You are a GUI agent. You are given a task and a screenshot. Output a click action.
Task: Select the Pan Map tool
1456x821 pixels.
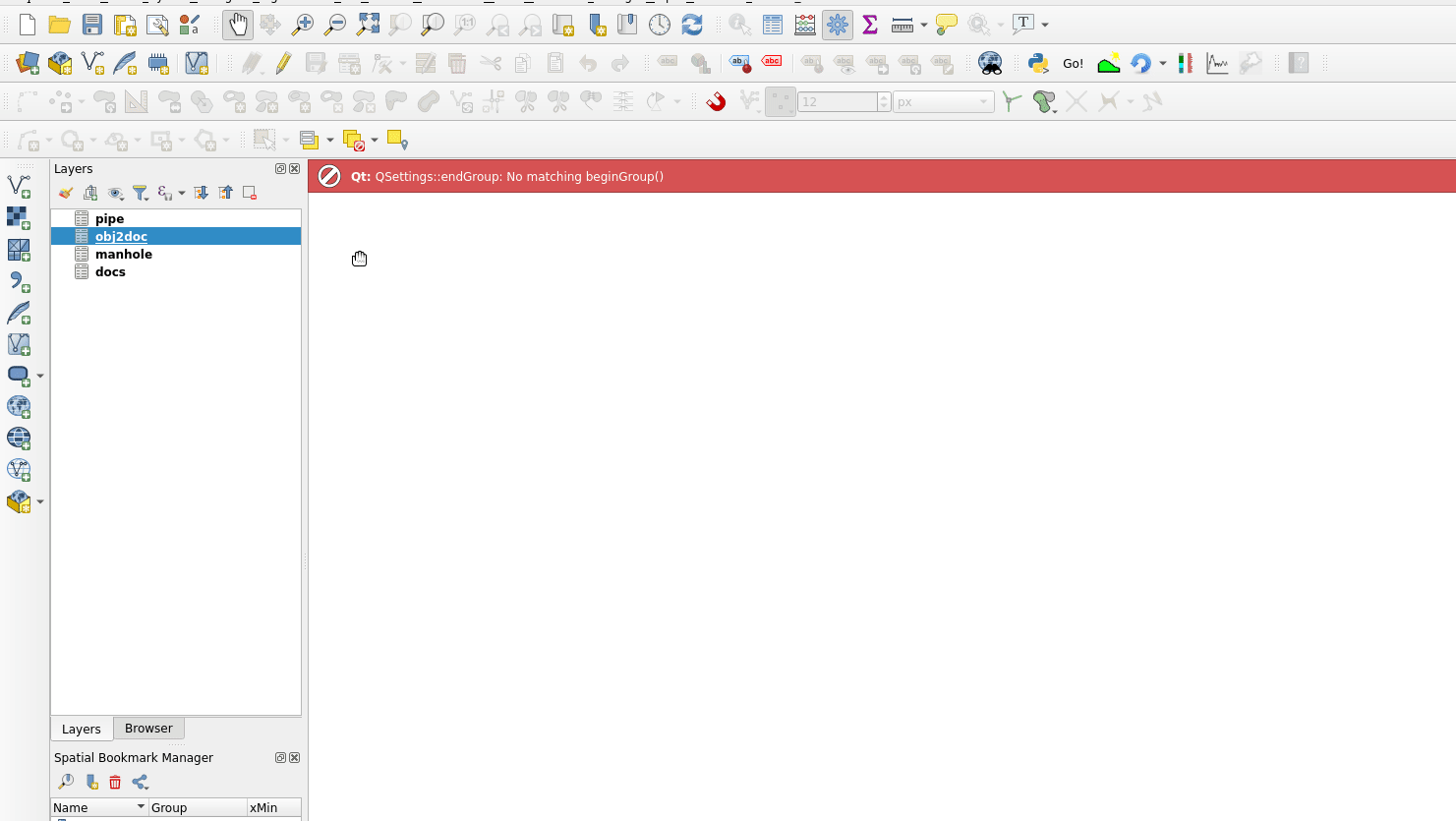237,25
